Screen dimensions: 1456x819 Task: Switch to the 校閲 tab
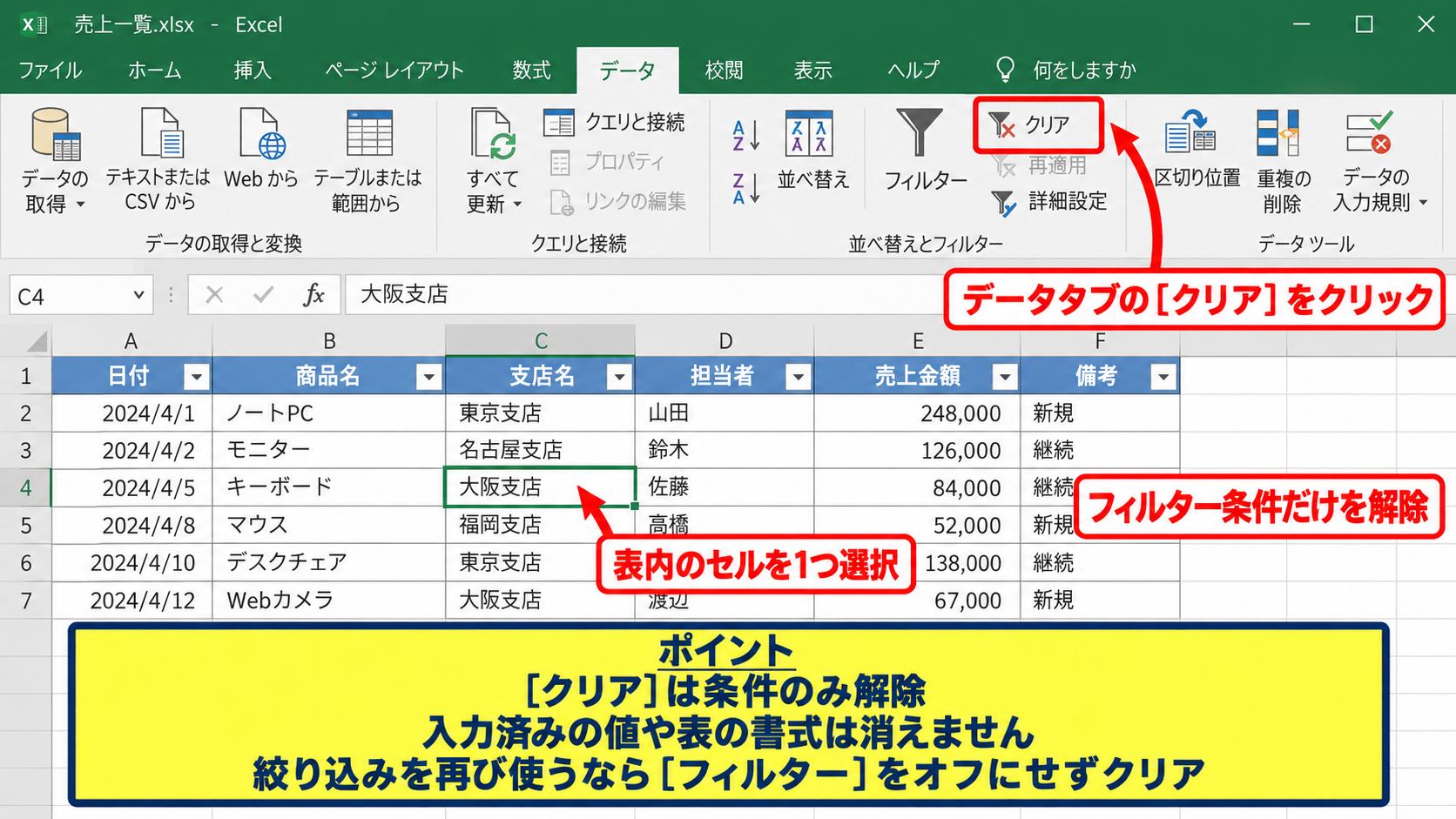pos(725,70)
